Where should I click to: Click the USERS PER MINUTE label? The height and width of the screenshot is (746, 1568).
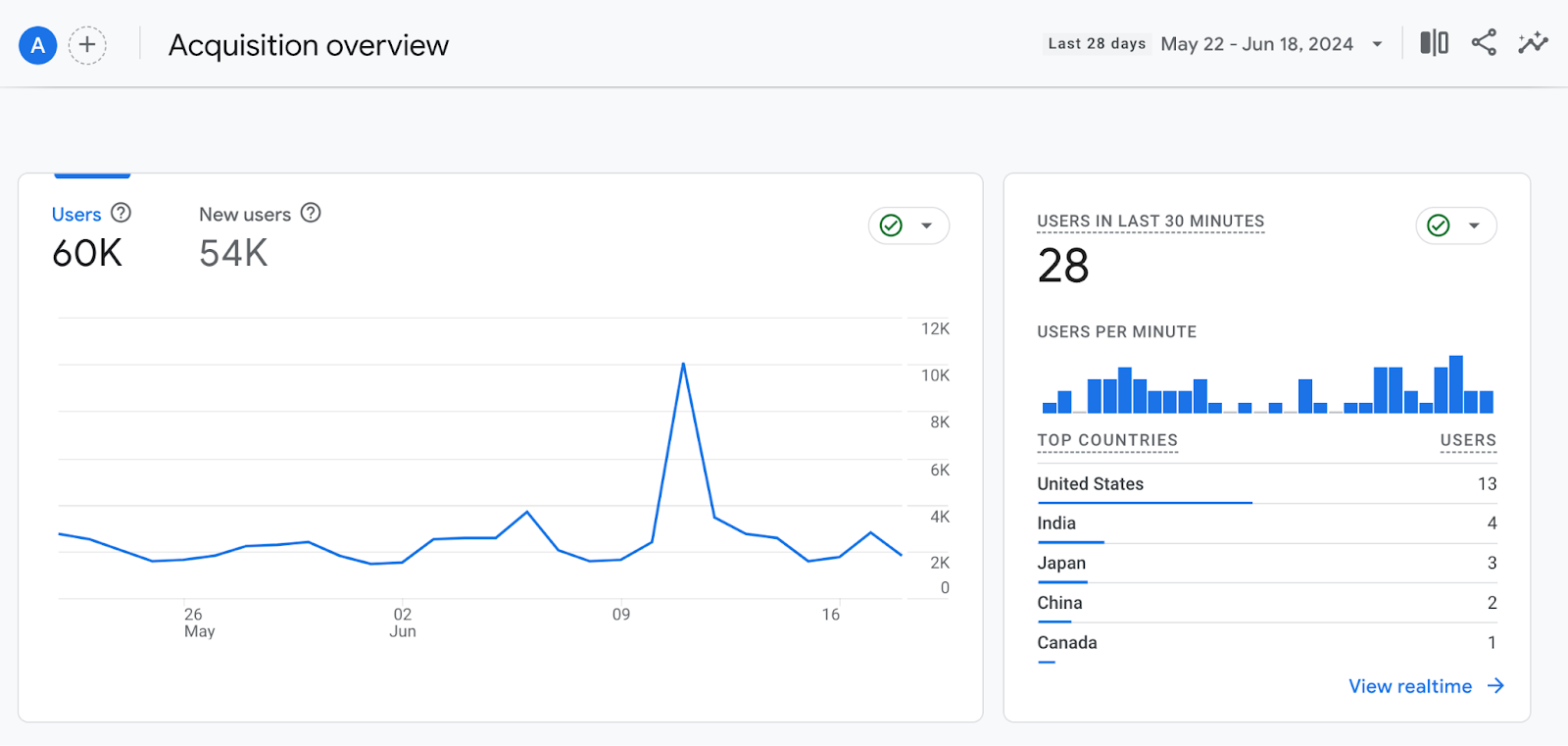tap(1117, 332)
